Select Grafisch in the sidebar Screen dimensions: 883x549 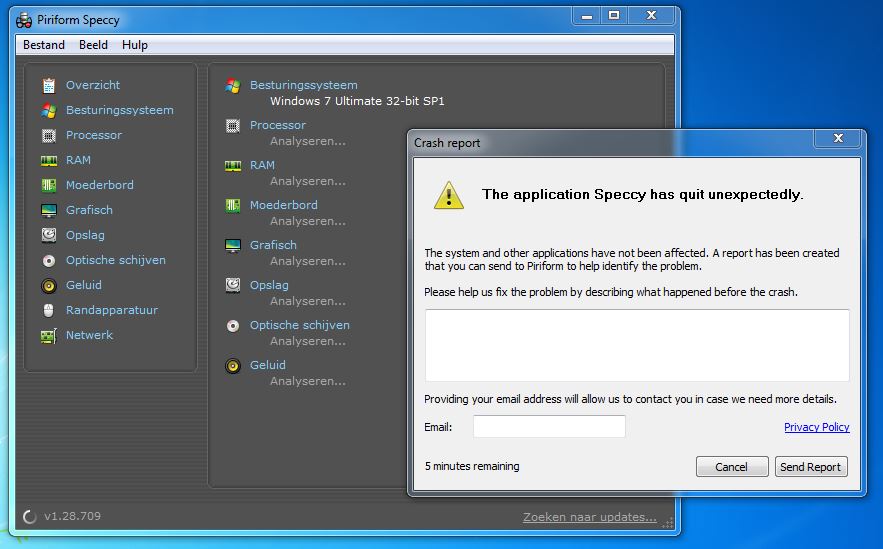click(x=89, y=210)
